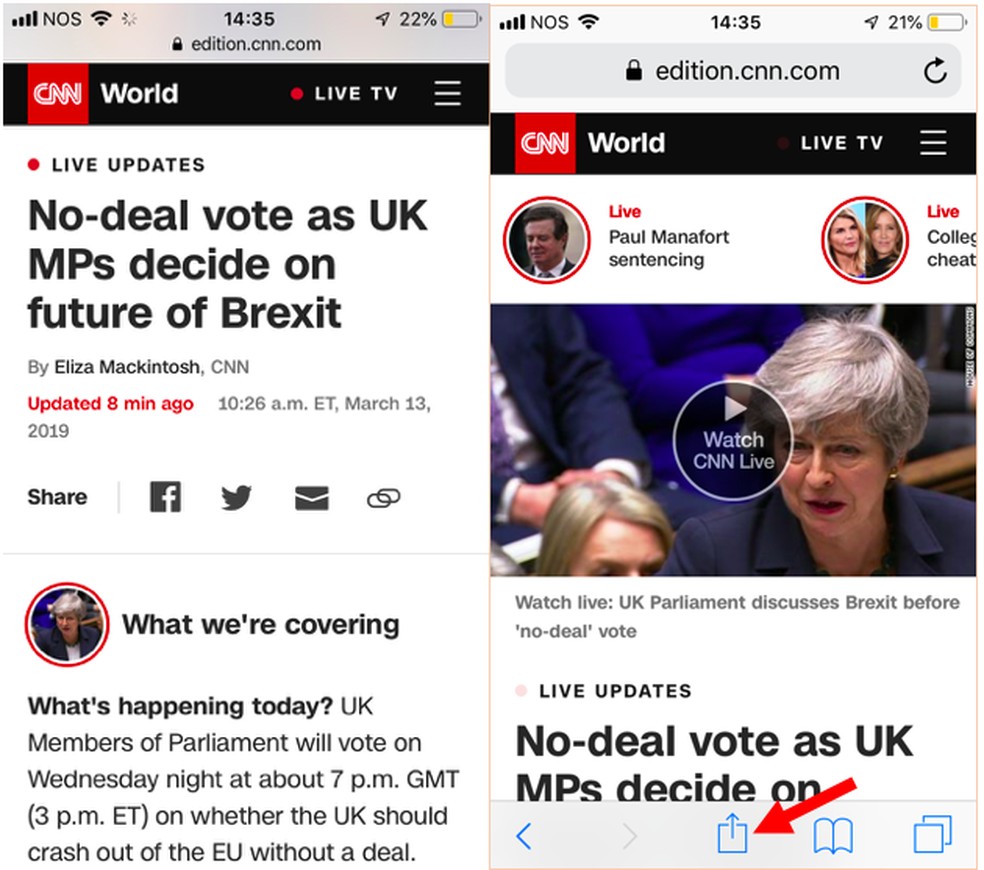Open author Eliza Mackintosh link
This screenshot has height=870, width=984.
click(128, 367)
